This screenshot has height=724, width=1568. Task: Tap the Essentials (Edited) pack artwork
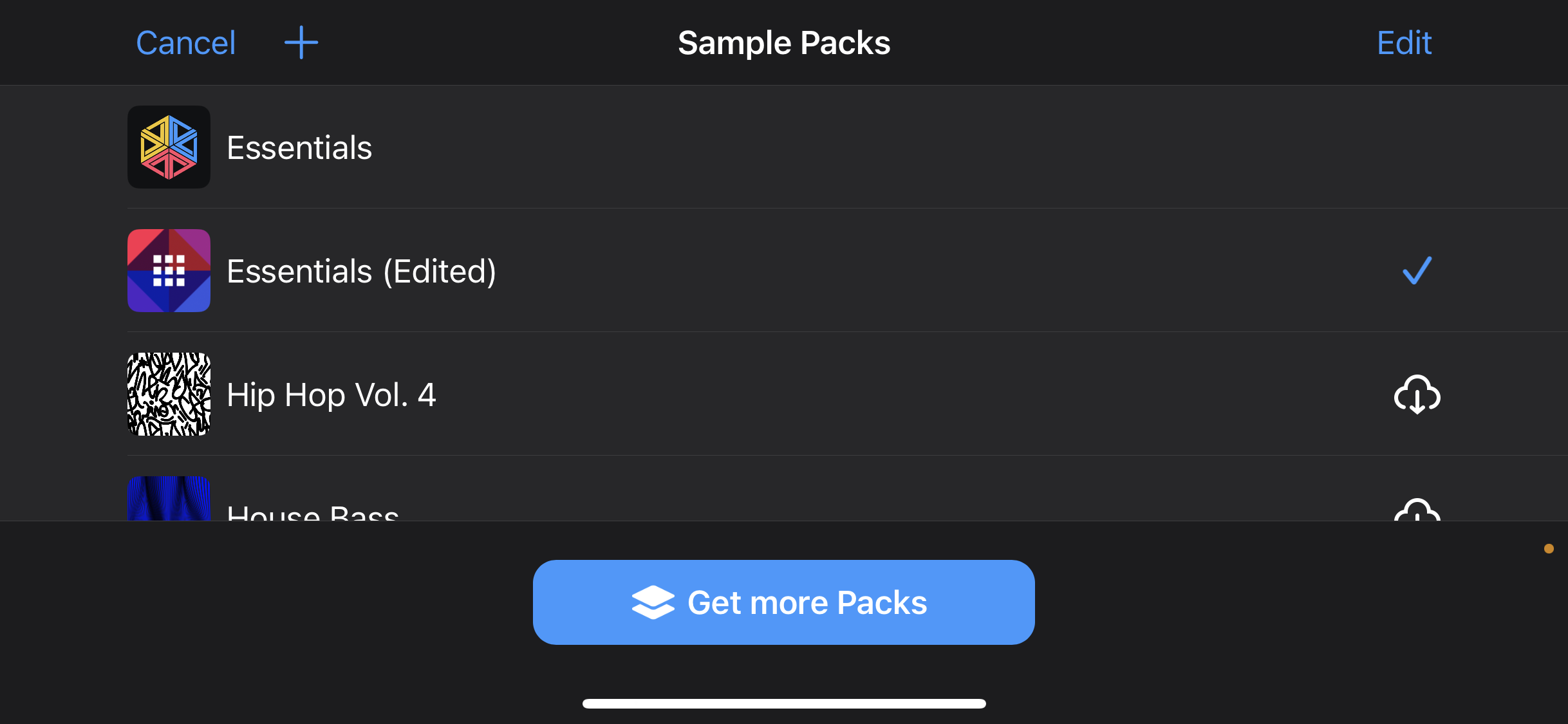coord(168,271)
